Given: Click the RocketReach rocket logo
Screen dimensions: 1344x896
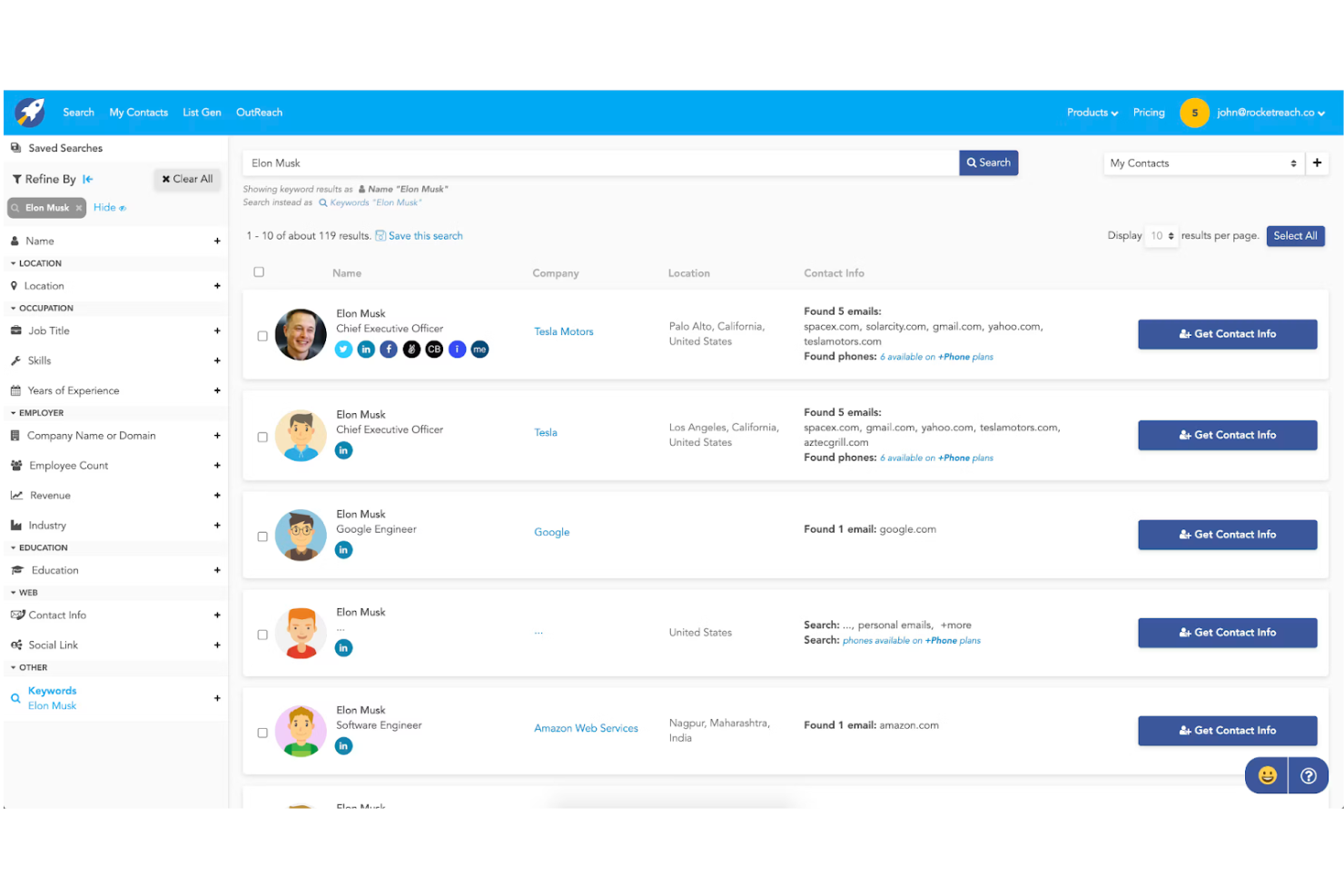Looking at the screenshot, I should click(30, 113).
